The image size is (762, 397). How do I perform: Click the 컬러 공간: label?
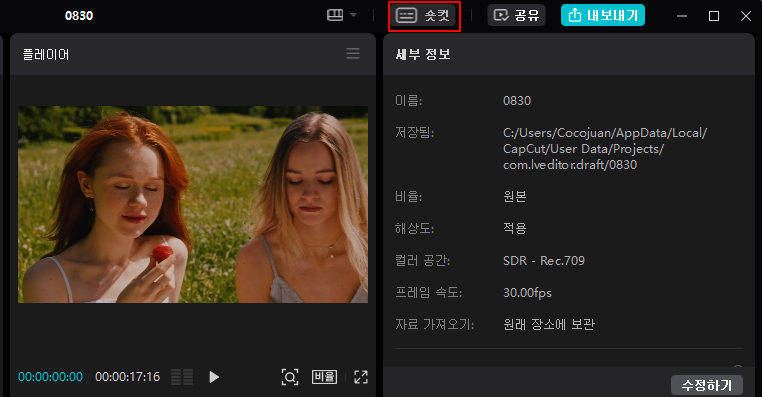pyautogui.click(x=423, y=260)
